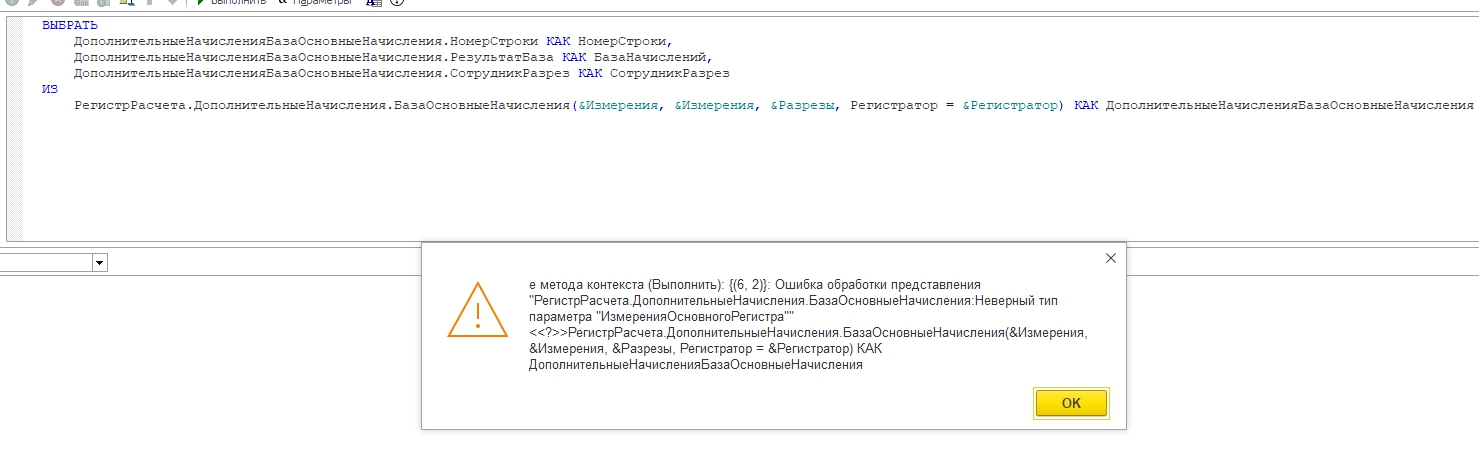Expand the dropdown arrow below the editor
The height and width of the screenshot is (457, 1479).
click(99, 263)
